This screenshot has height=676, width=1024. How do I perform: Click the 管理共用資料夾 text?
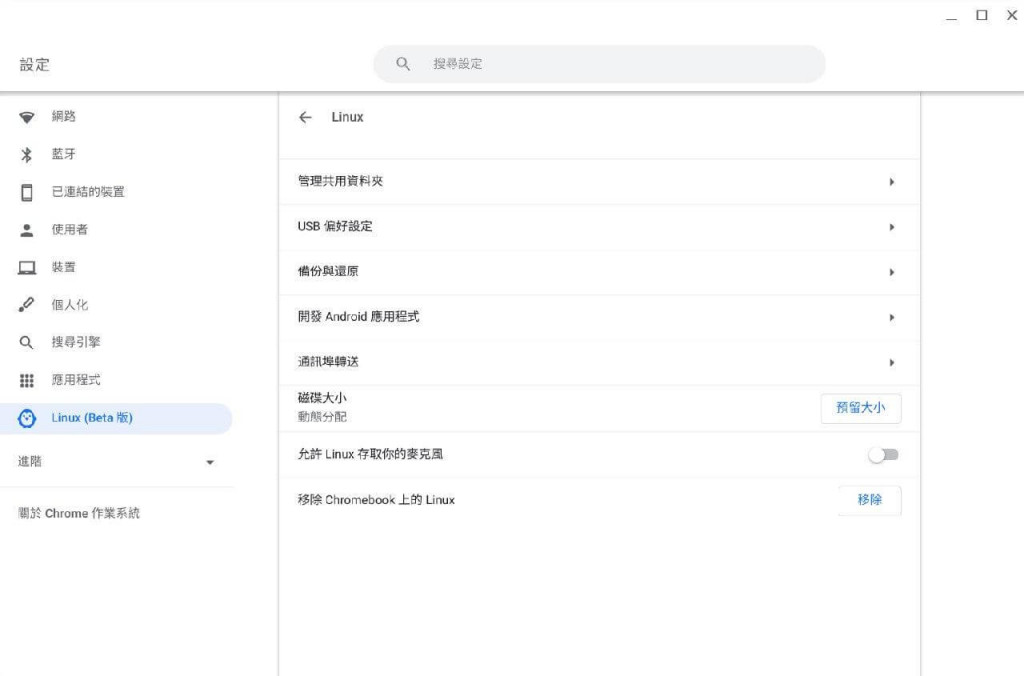coord(340,181)
